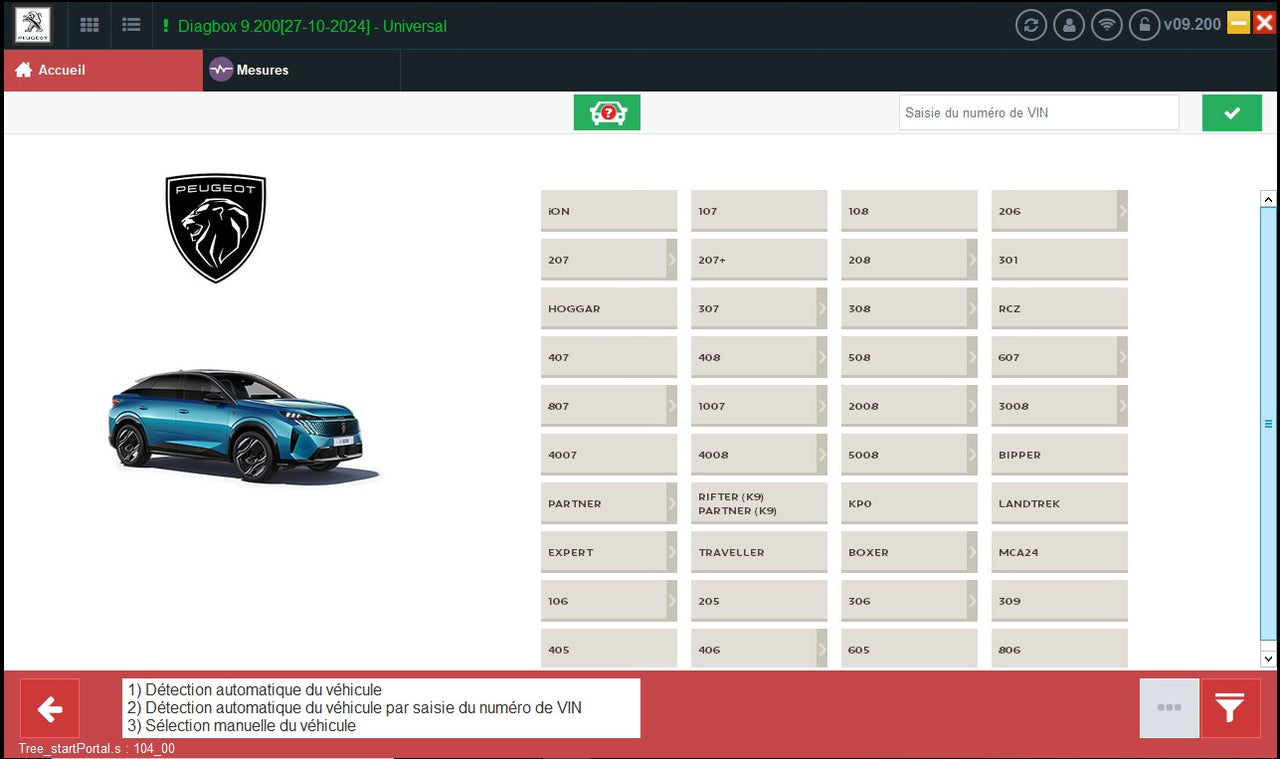Click the lock icon in the top bar
The image size is (1280, 759).
tap(1145, 24)
